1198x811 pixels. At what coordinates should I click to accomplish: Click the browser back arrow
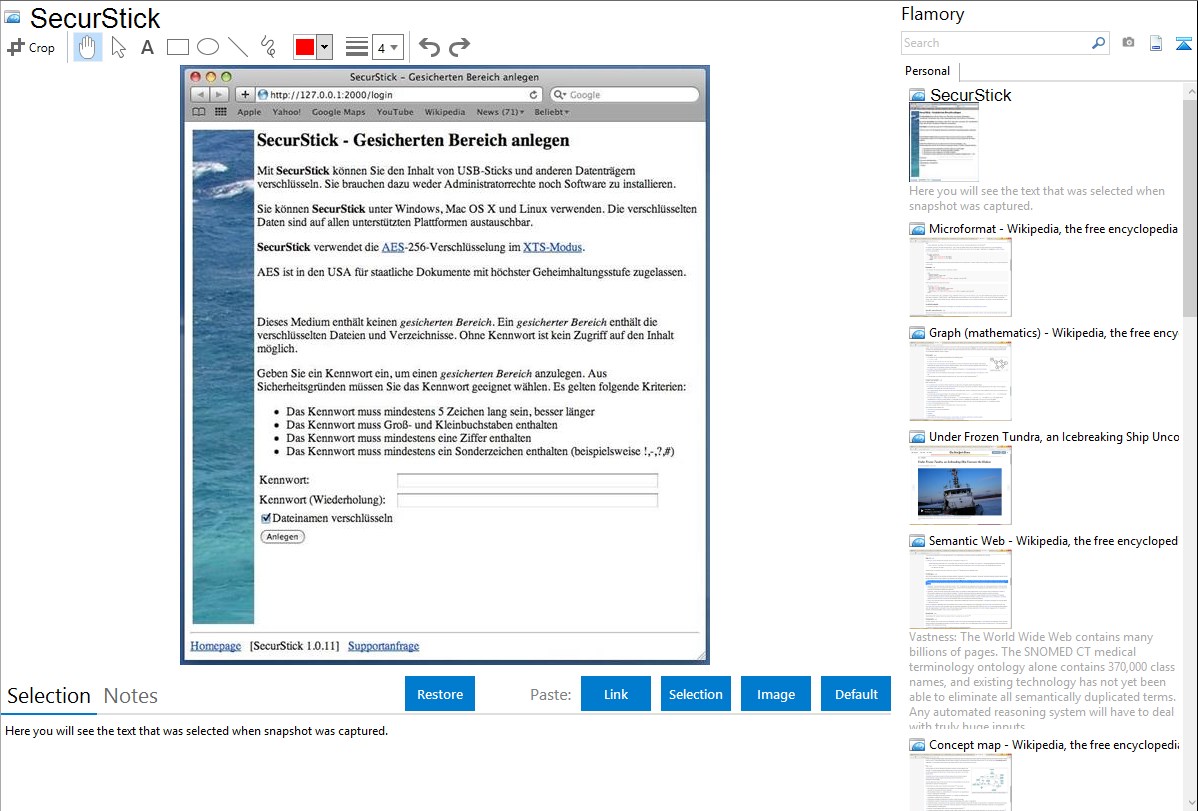[x=199, y=95]
